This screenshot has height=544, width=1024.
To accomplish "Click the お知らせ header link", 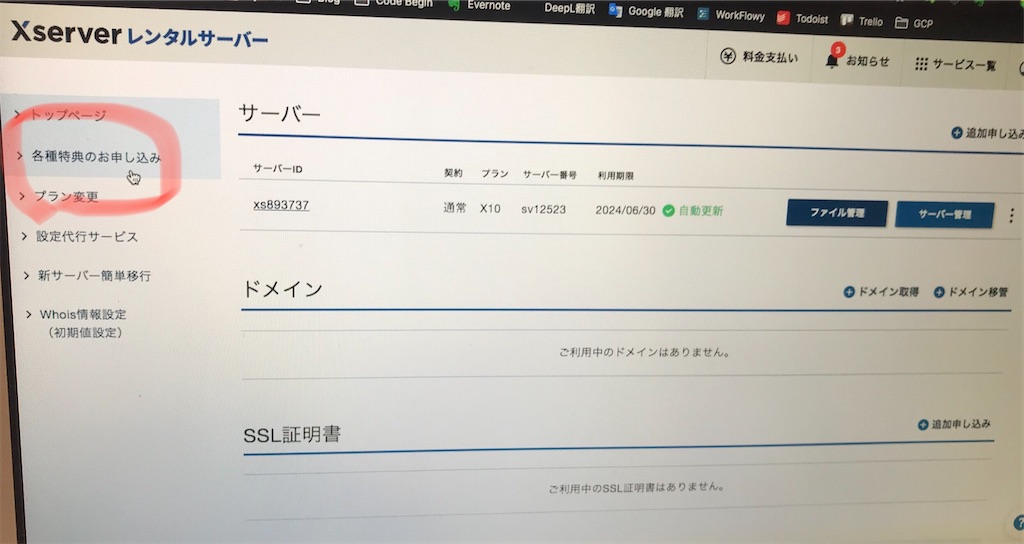I will pos(867,61).
